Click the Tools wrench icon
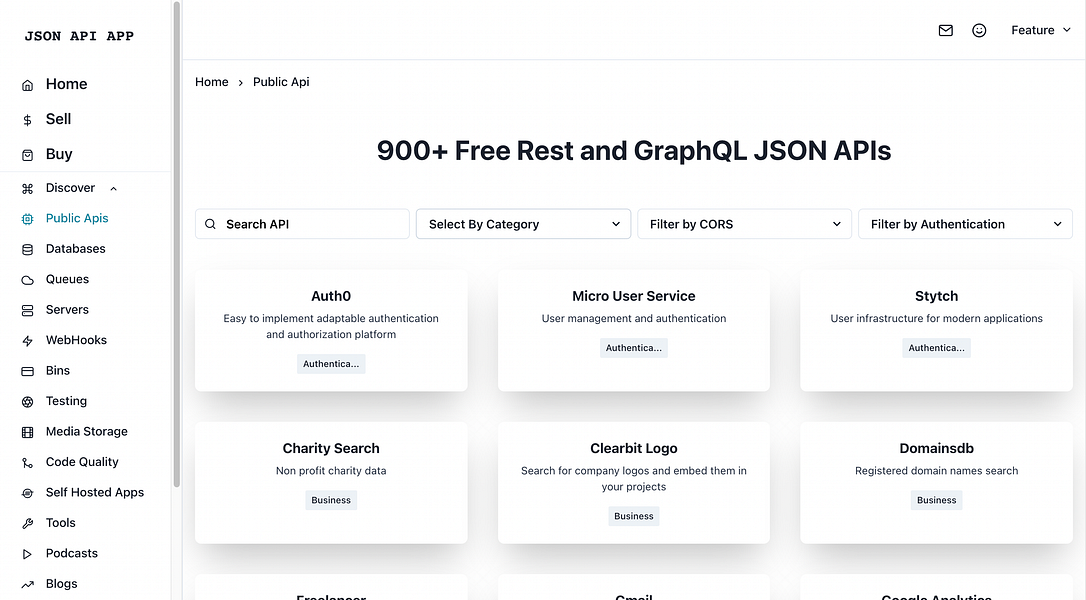Image resolution: width=1086 pixels, height=600 pixels. 28,524
